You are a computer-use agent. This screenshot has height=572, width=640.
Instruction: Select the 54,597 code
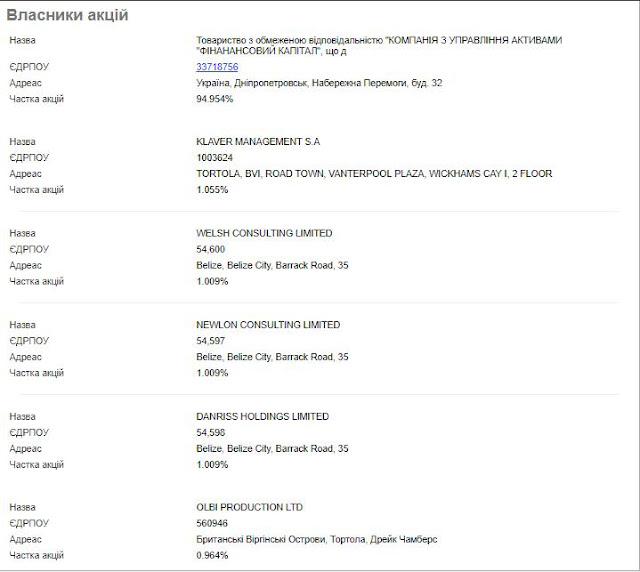[211, 341]
